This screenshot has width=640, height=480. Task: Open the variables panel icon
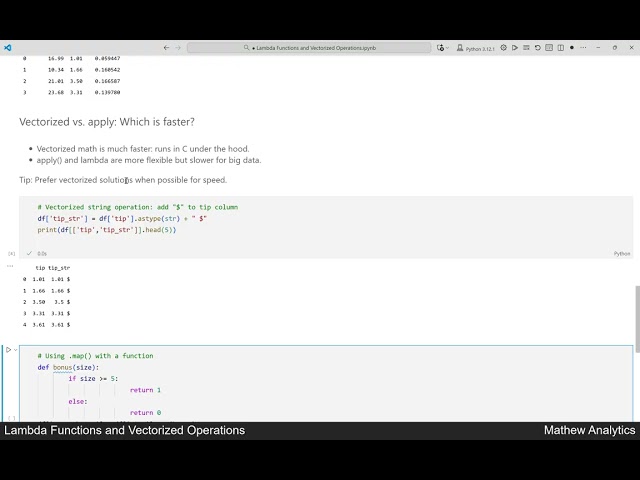[x=549, y=48]
